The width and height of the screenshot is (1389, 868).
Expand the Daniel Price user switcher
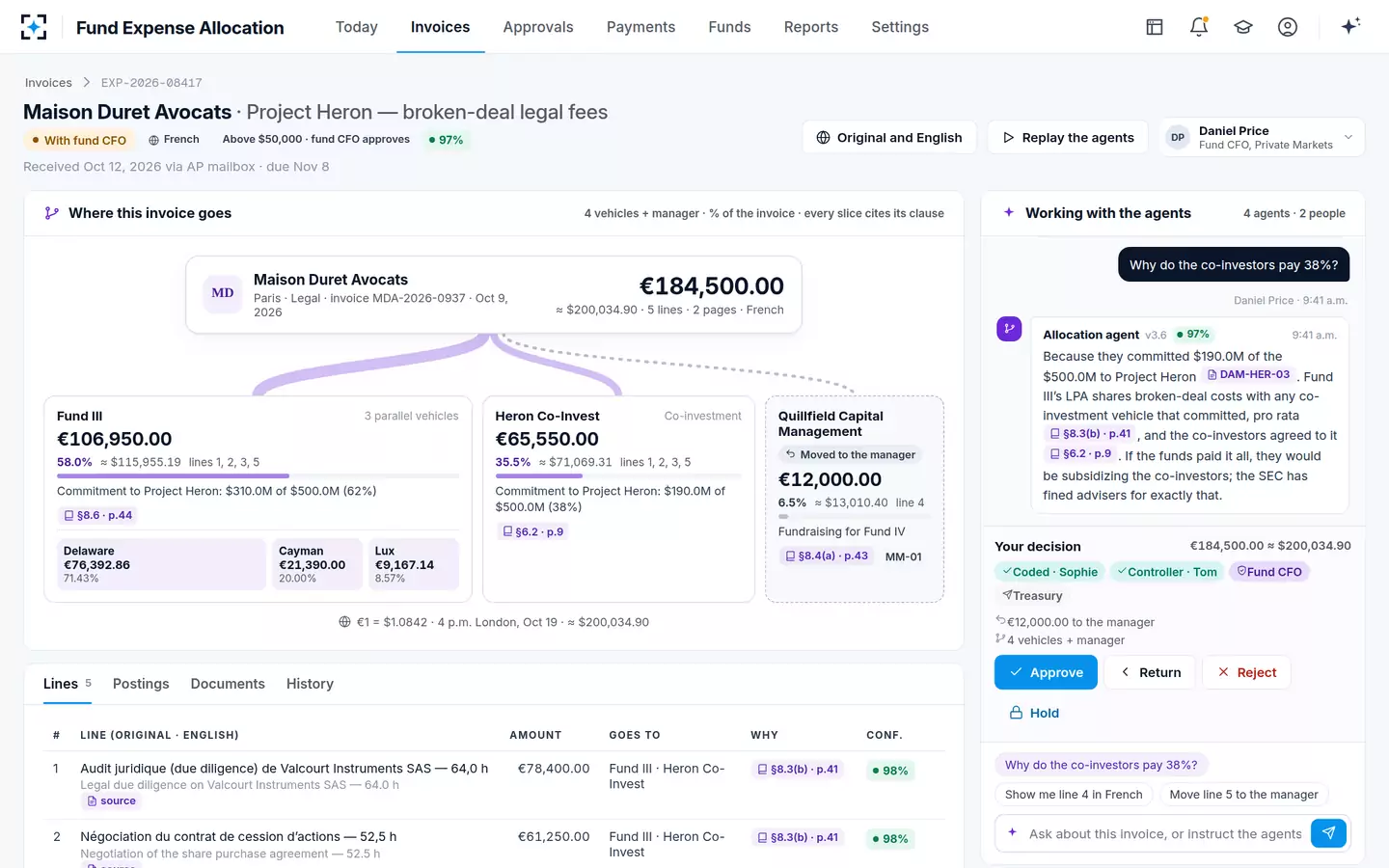pos(1263,138)
